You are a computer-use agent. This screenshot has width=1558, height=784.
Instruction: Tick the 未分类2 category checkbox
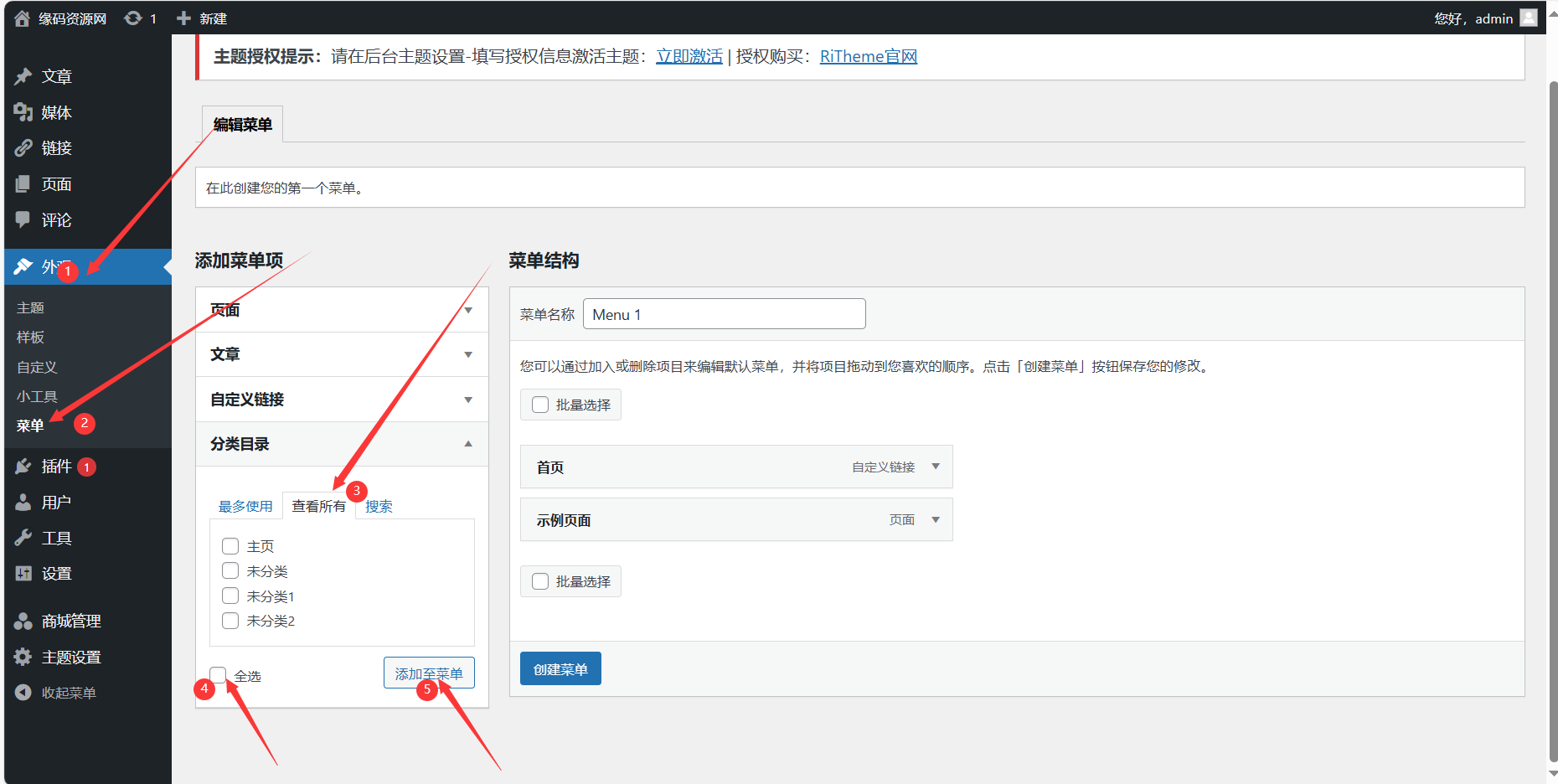tap(230, 621)
